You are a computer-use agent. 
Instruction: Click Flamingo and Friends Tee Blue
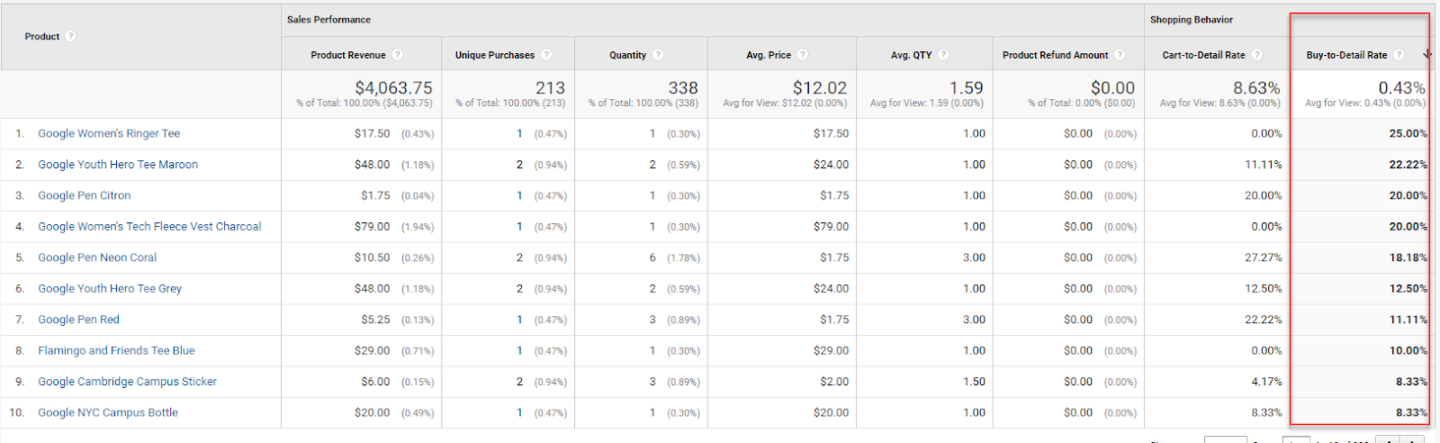tap(116, 351)
